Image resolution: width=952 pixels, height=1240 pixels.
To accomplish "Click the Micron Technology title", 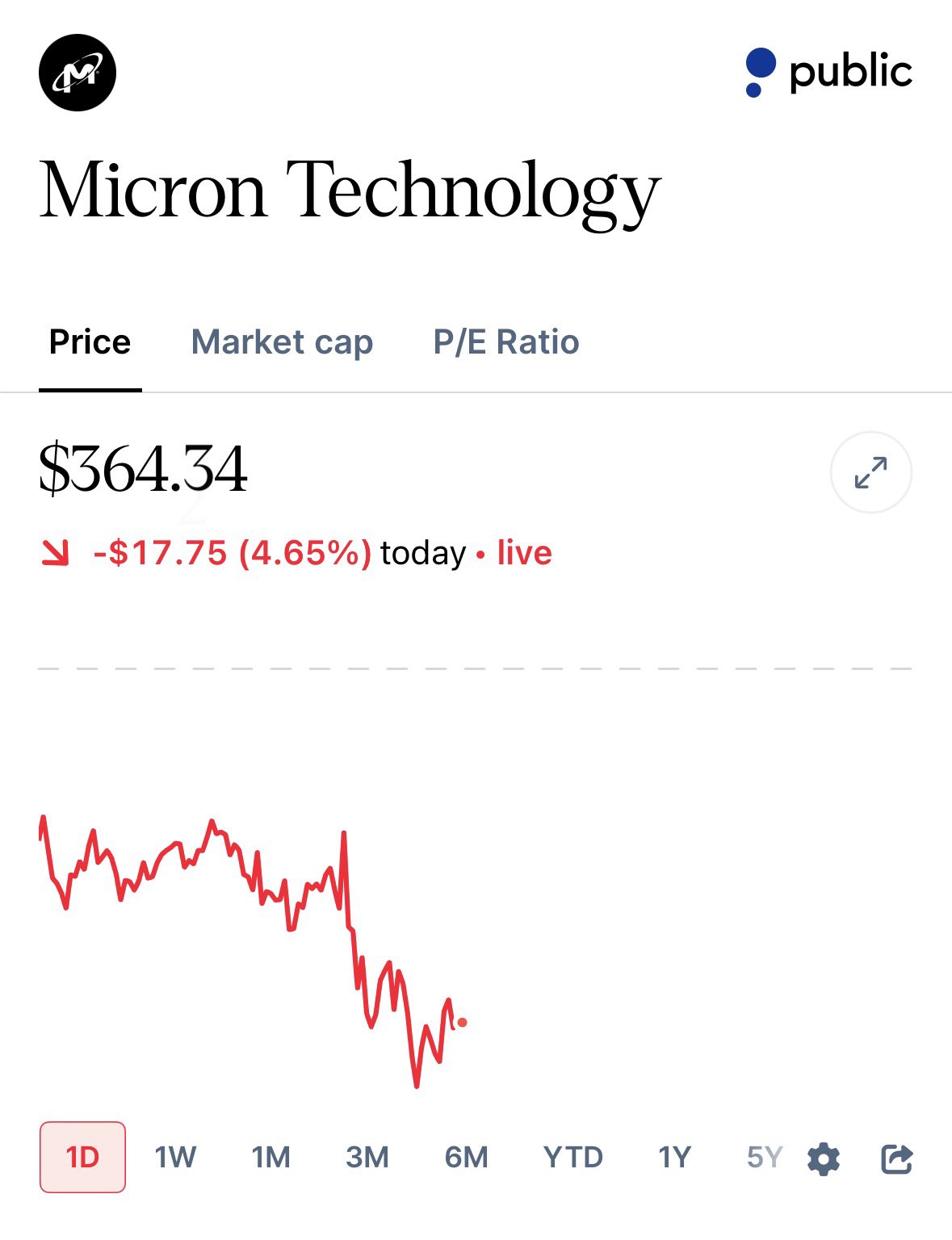I will click(x=350, y=191).
